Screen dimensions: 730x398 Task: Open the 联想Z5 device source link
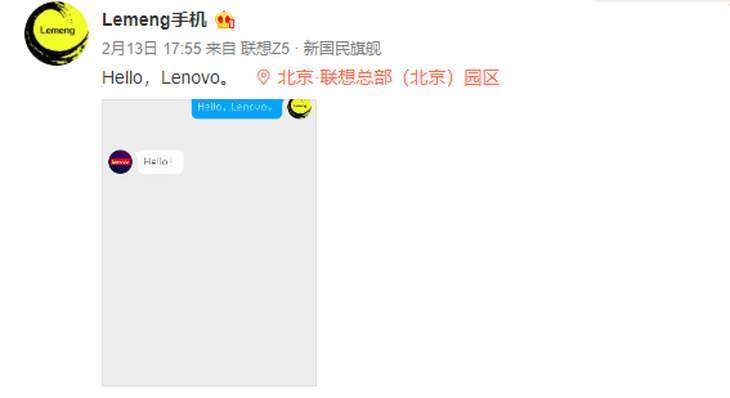265,48
